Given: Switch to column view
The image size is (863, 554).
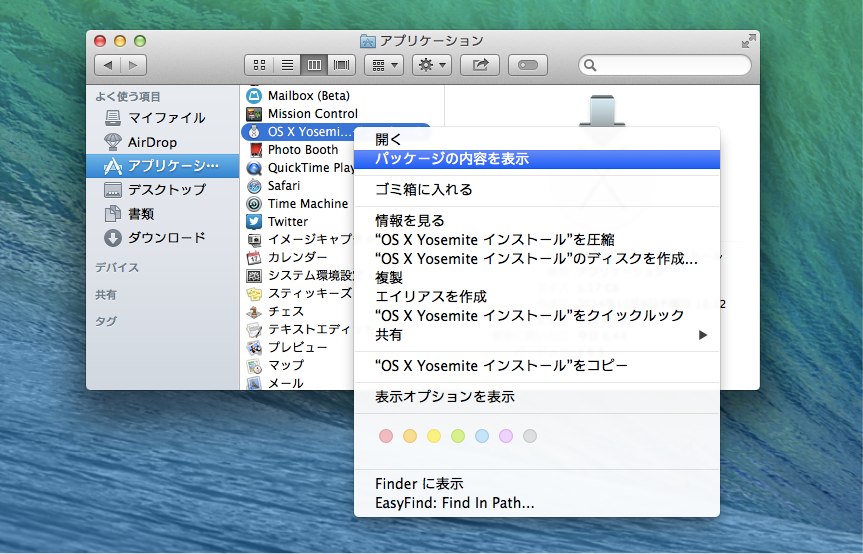Looking at the screenshot, I should pos(314,65).
